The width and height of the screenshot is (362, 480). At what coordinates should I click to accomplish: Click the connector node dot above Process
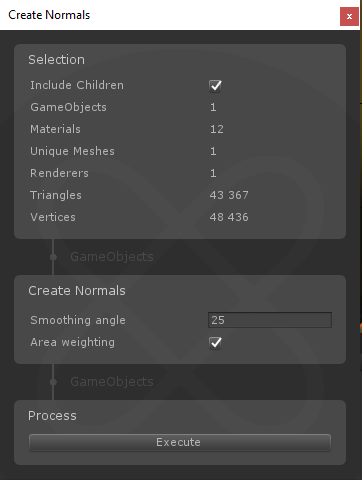[53, 382]
